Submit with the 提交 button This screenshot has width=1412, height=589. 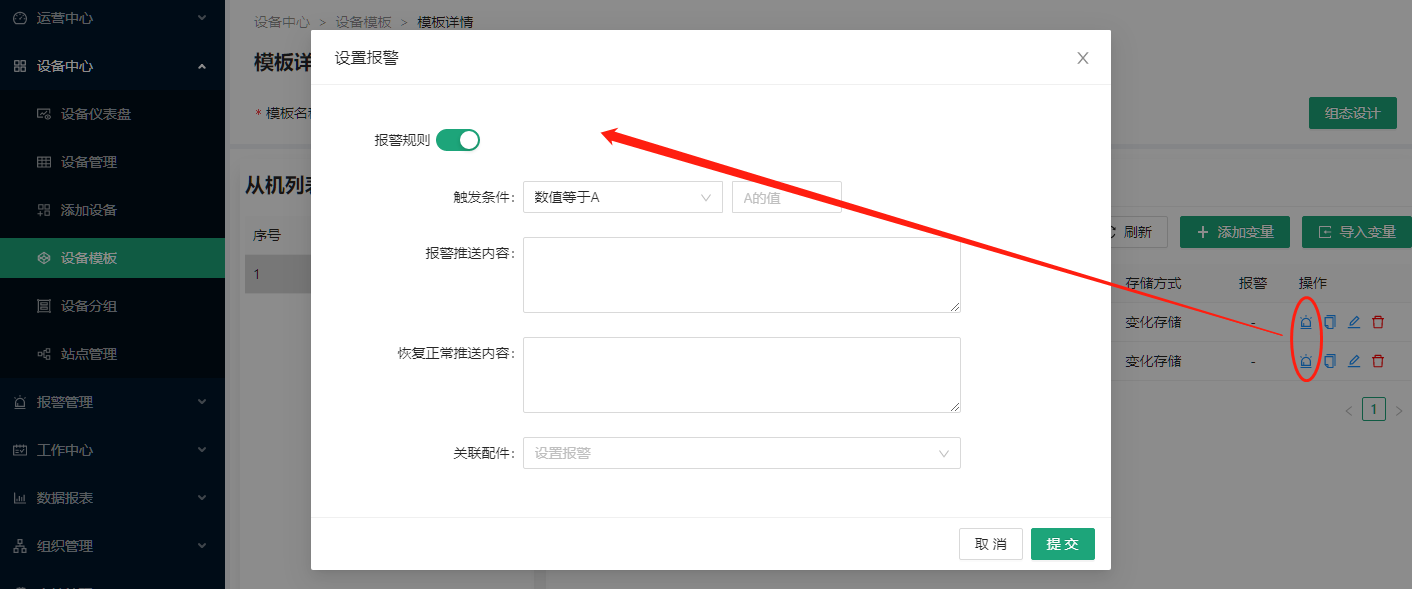[x=1062, y=544]
